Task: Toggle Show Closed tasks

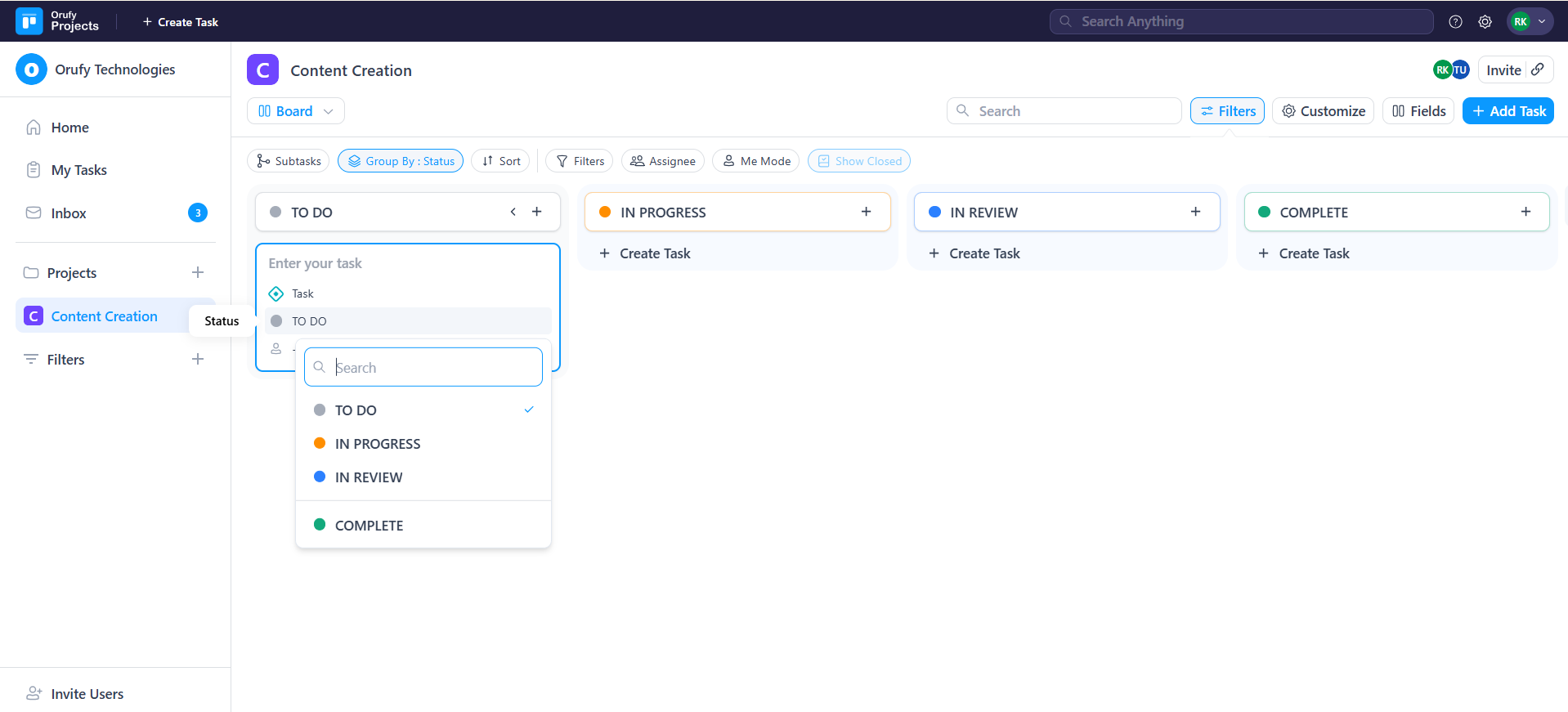Action: click(858, 161)
